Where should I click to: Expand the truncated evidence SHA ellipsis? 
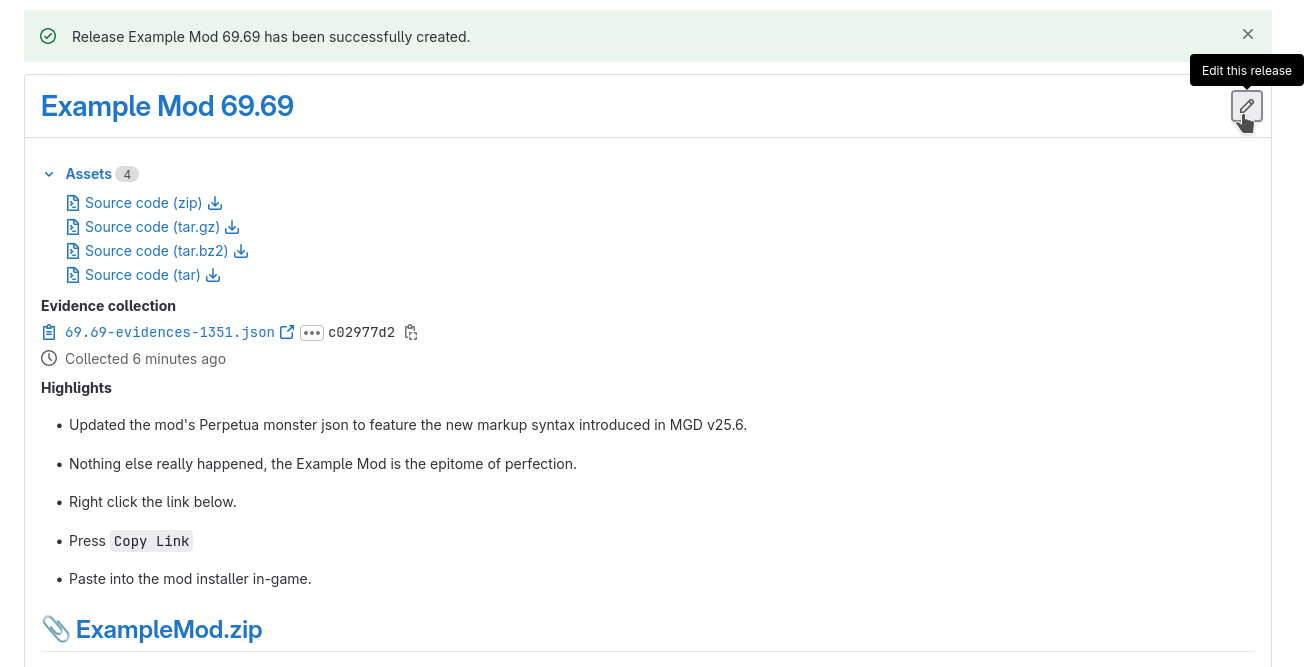click(312, 333)
